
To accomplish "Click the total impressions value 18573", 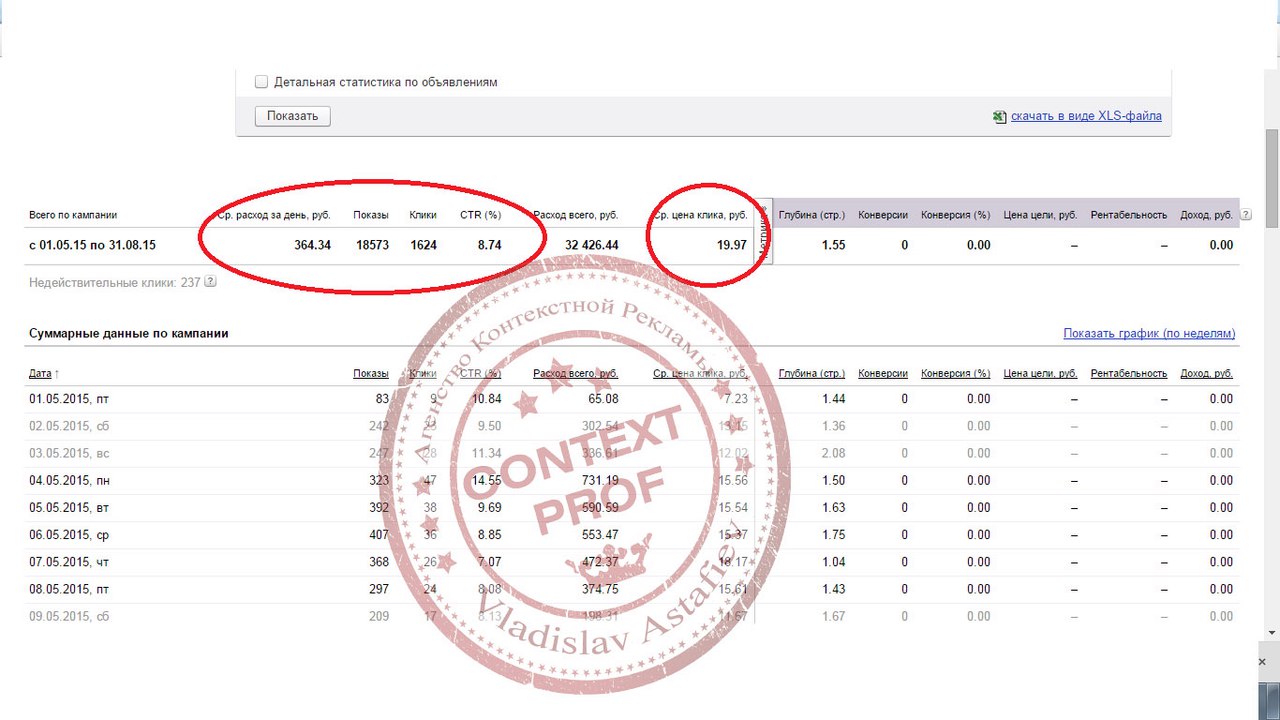I will [x=372, y=245].
